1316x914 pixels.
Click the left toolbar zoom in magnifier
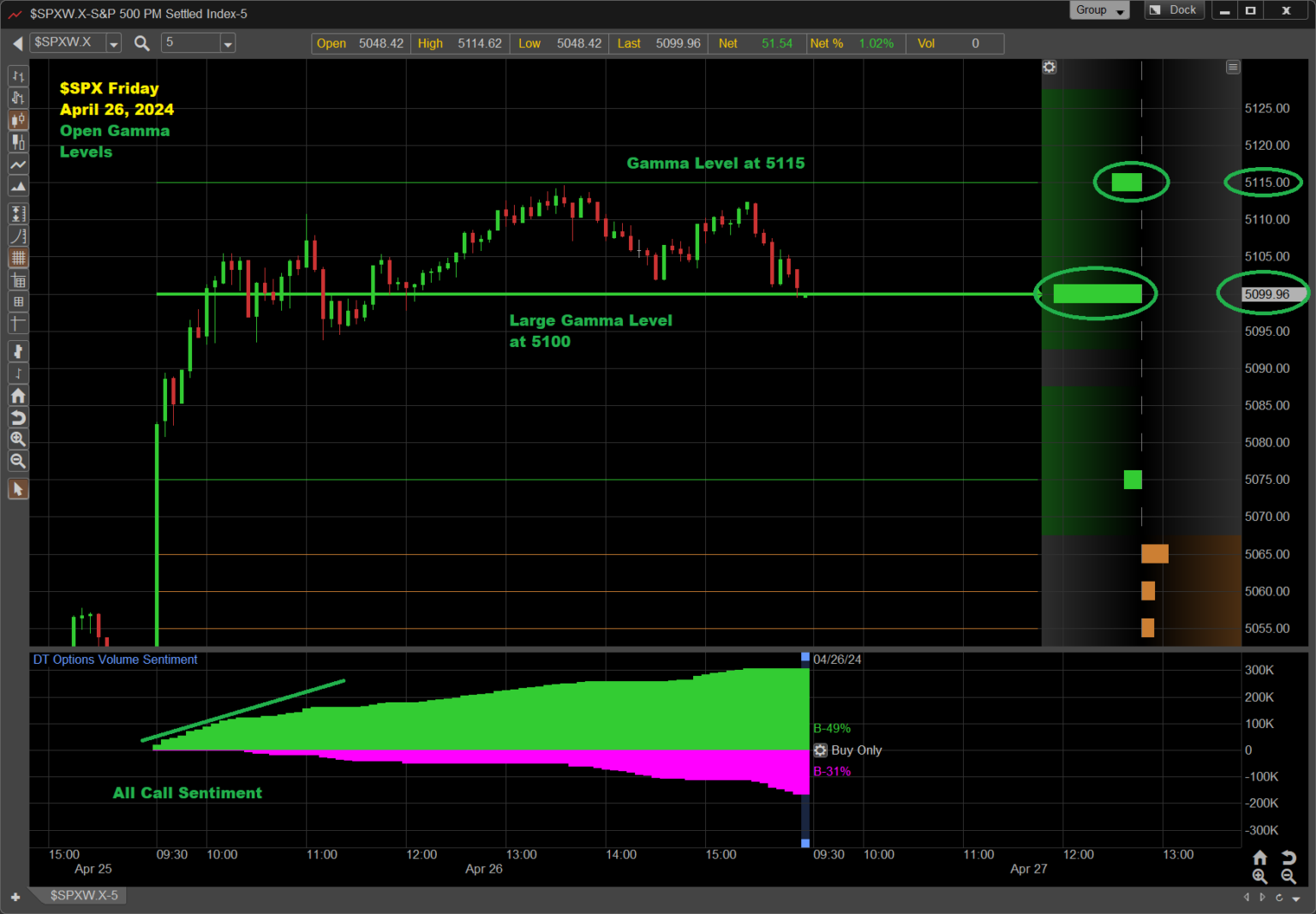[17, 439]
